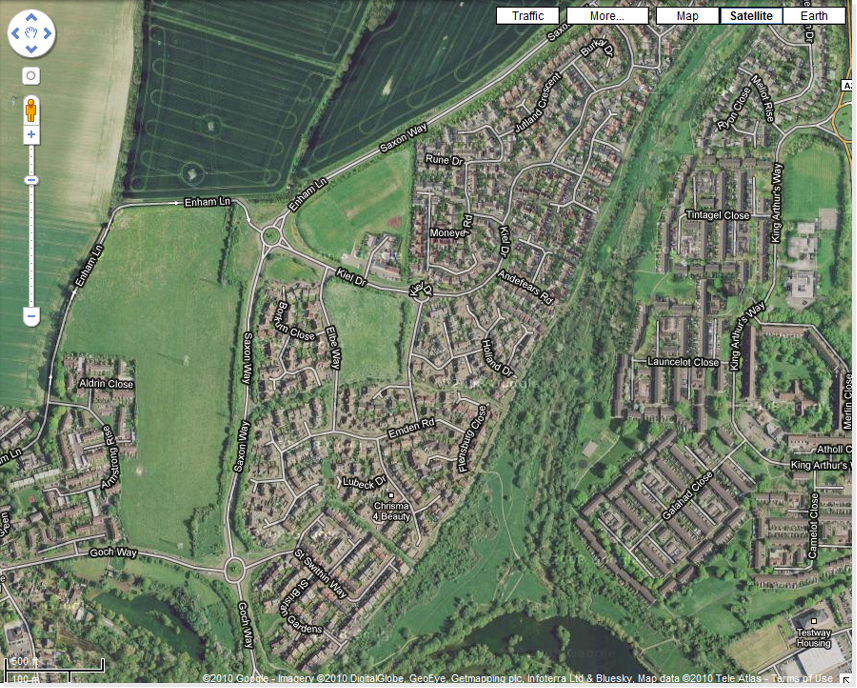
Task: Click the Elbe Way label
Action: coord(333,348)
